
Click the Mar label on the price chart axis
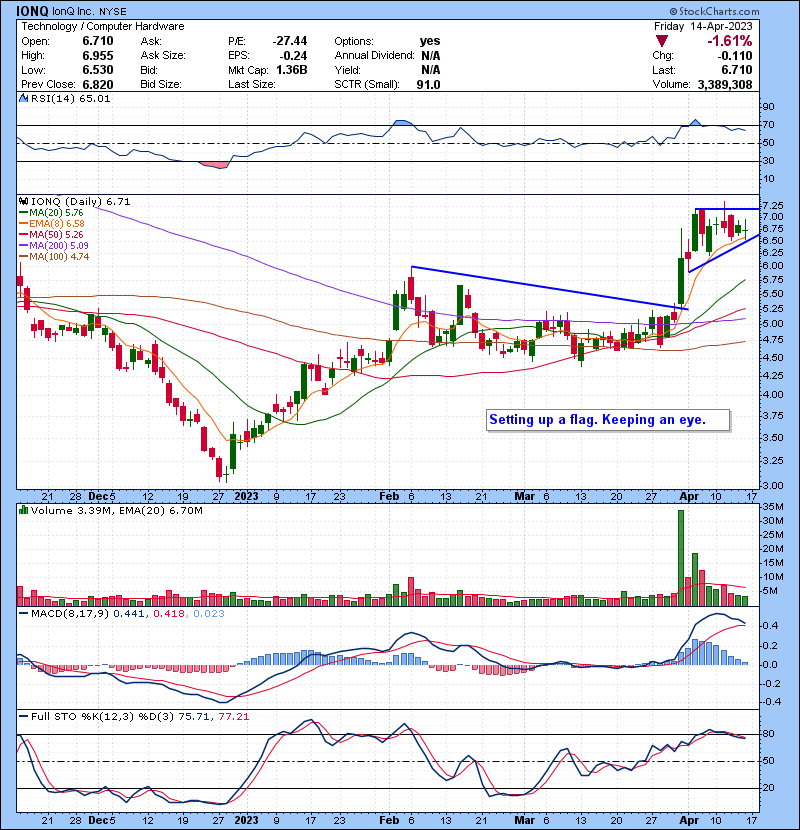[525, 496]
